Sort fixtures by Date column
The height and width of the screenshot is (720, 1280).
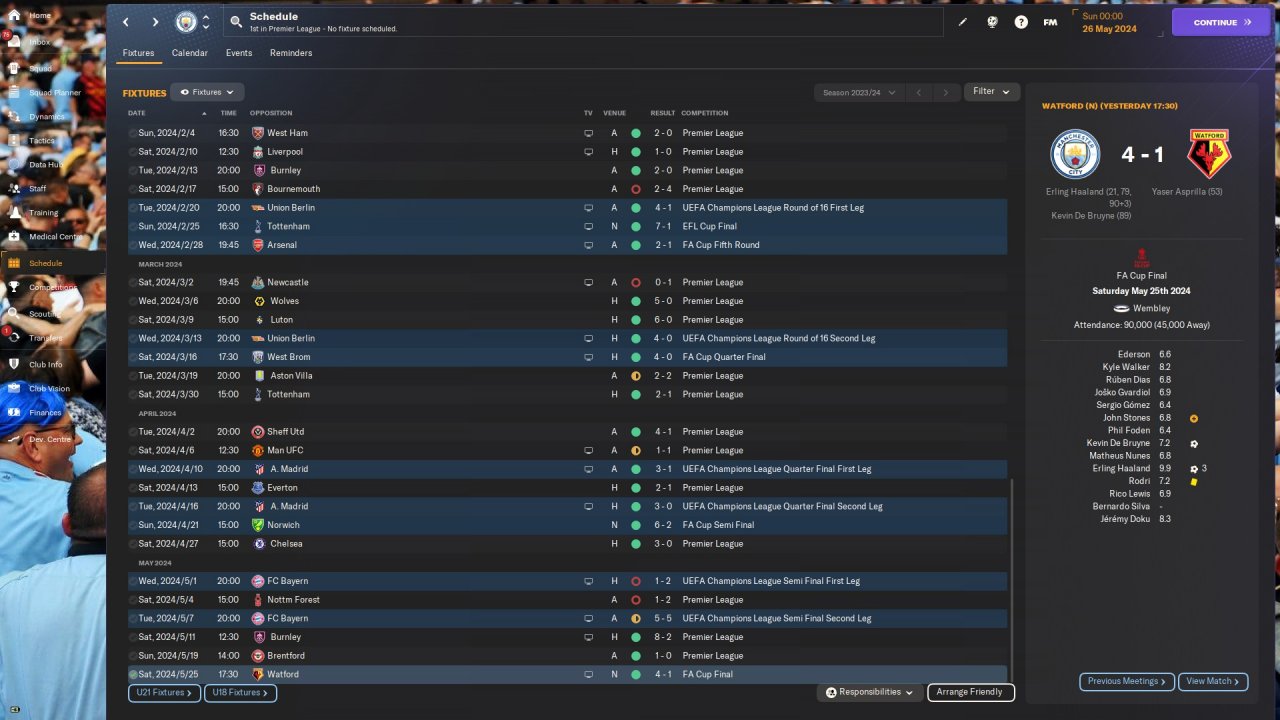tap(137, 113)
